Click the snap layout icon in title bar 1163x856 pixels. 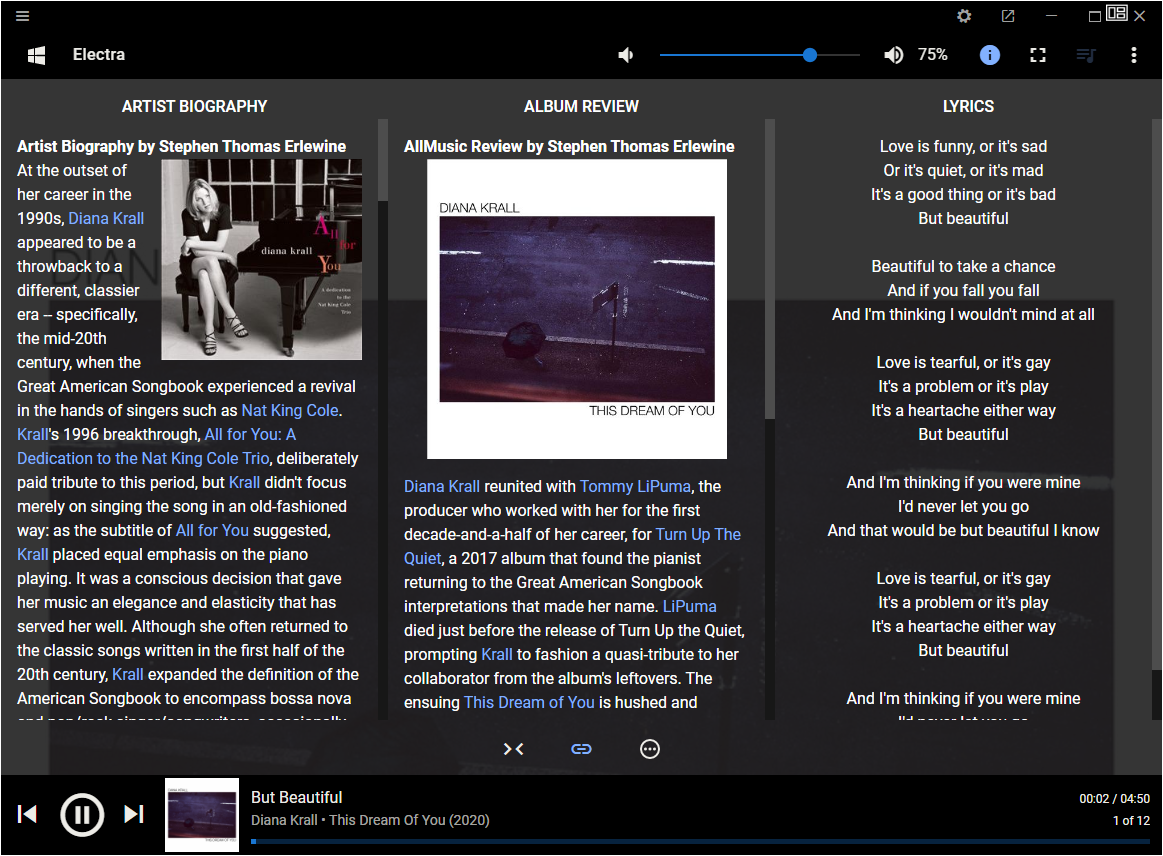[1117, 14]
